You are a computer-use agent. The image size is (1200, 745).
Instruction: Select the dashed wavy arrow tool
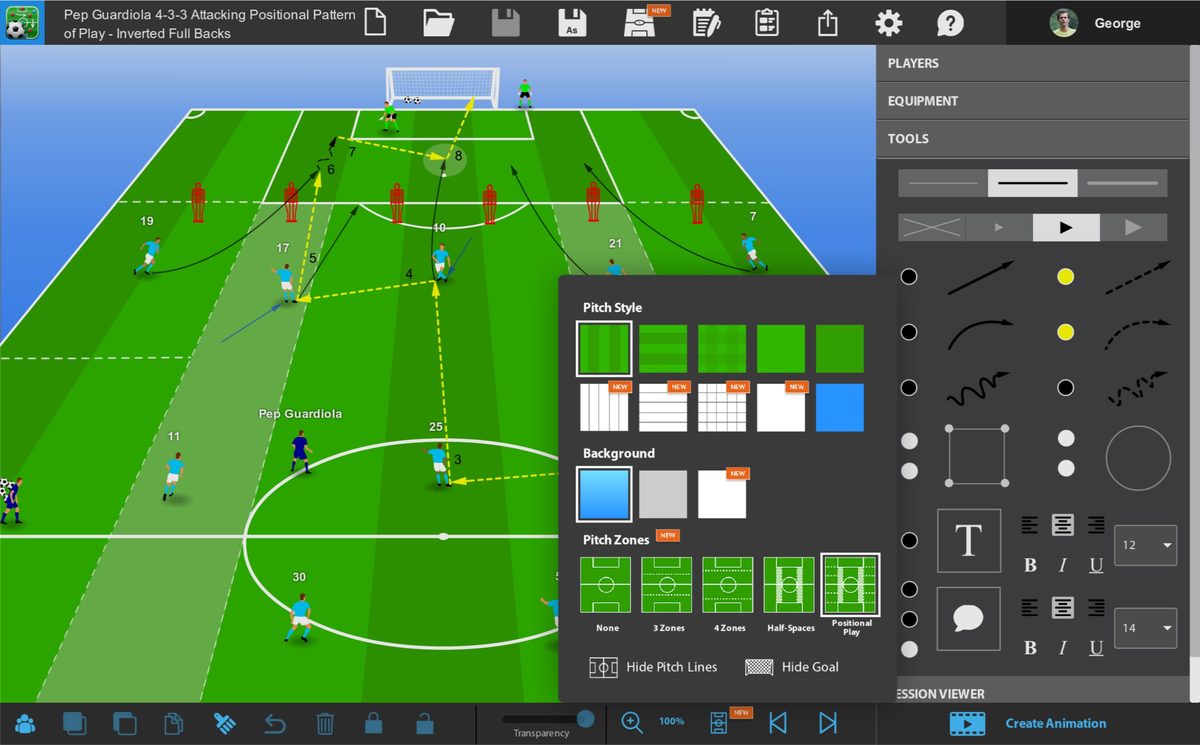click(1138, 388)
